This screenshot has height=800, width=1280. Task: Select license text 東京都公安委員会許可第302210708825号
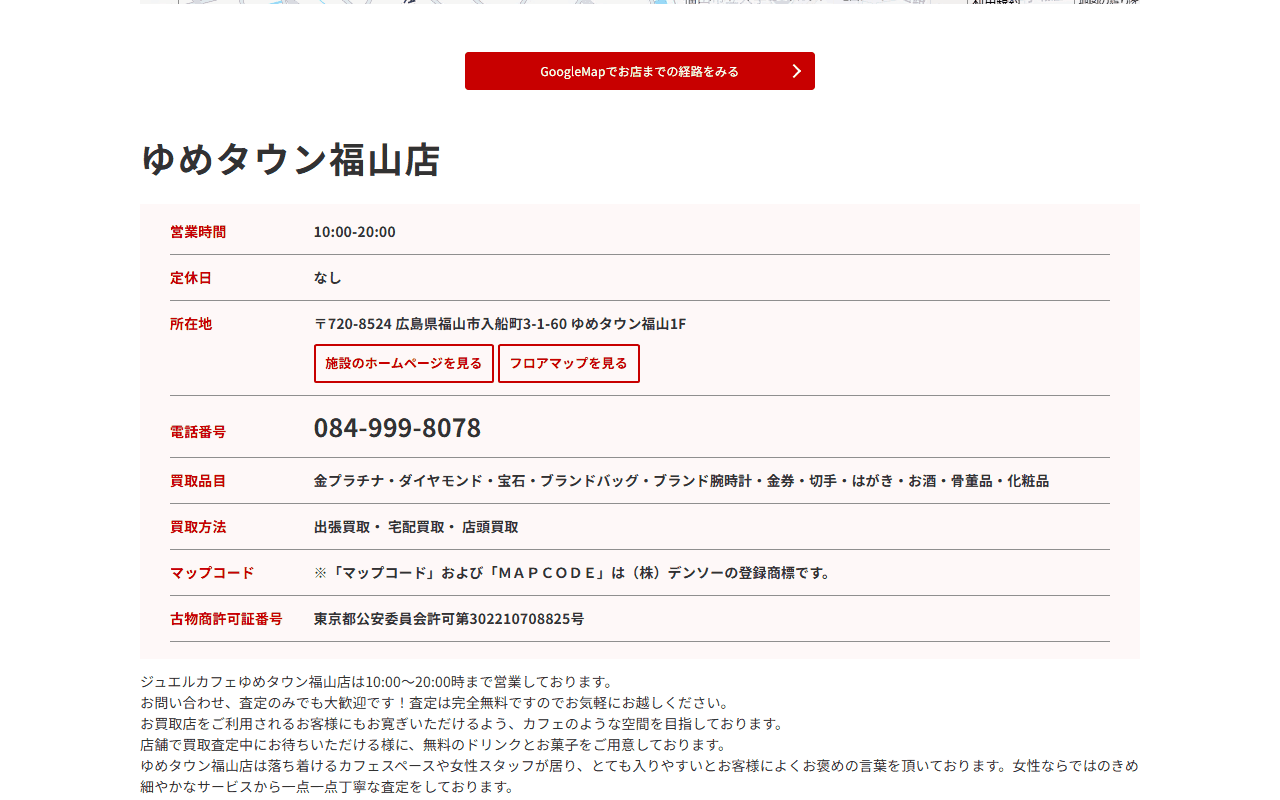449,619
